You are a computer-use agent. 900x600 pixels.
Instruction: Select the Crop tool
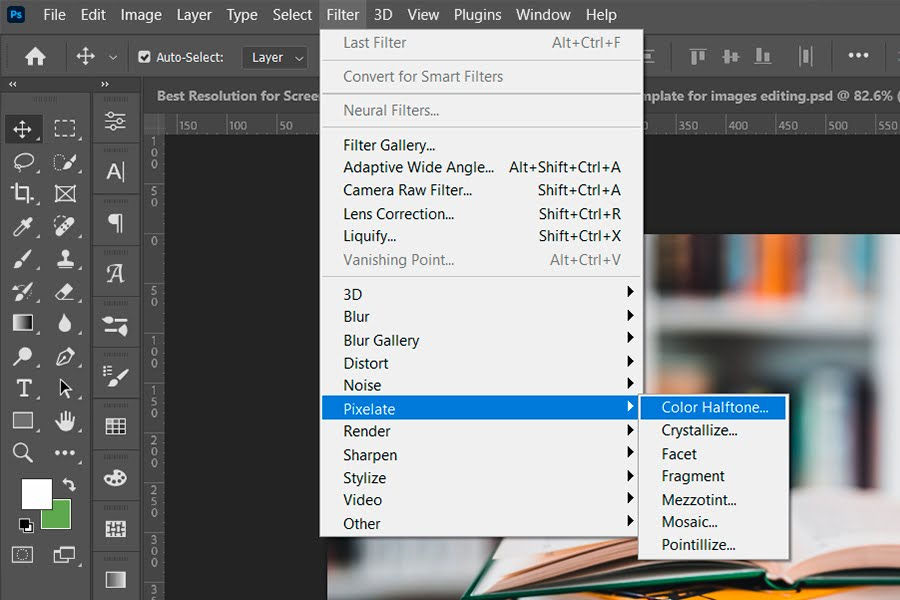[x=22, y=193]
